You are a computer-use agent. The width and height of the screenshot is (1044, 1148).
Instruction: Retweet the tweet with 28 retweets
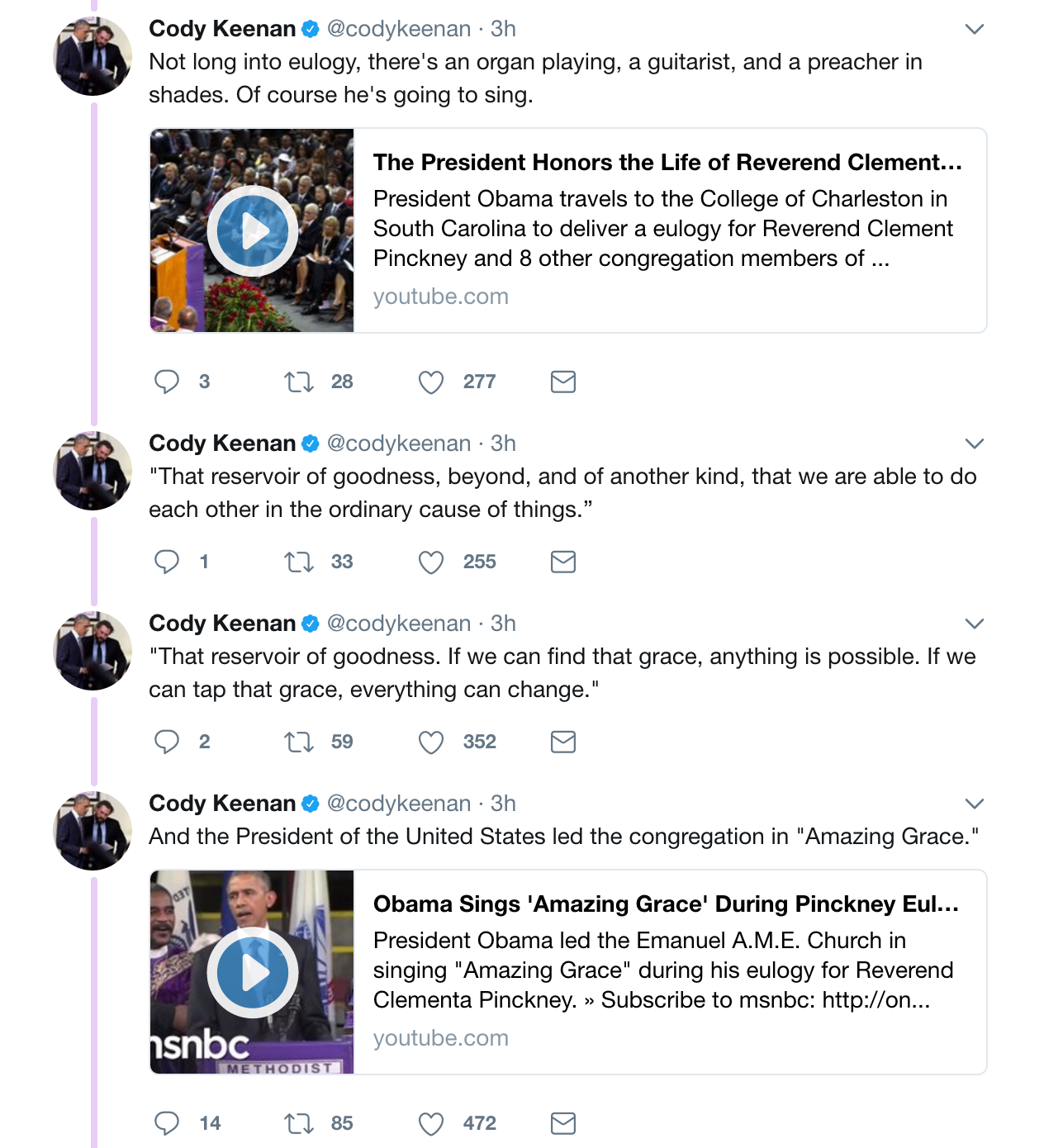[298, 382]
